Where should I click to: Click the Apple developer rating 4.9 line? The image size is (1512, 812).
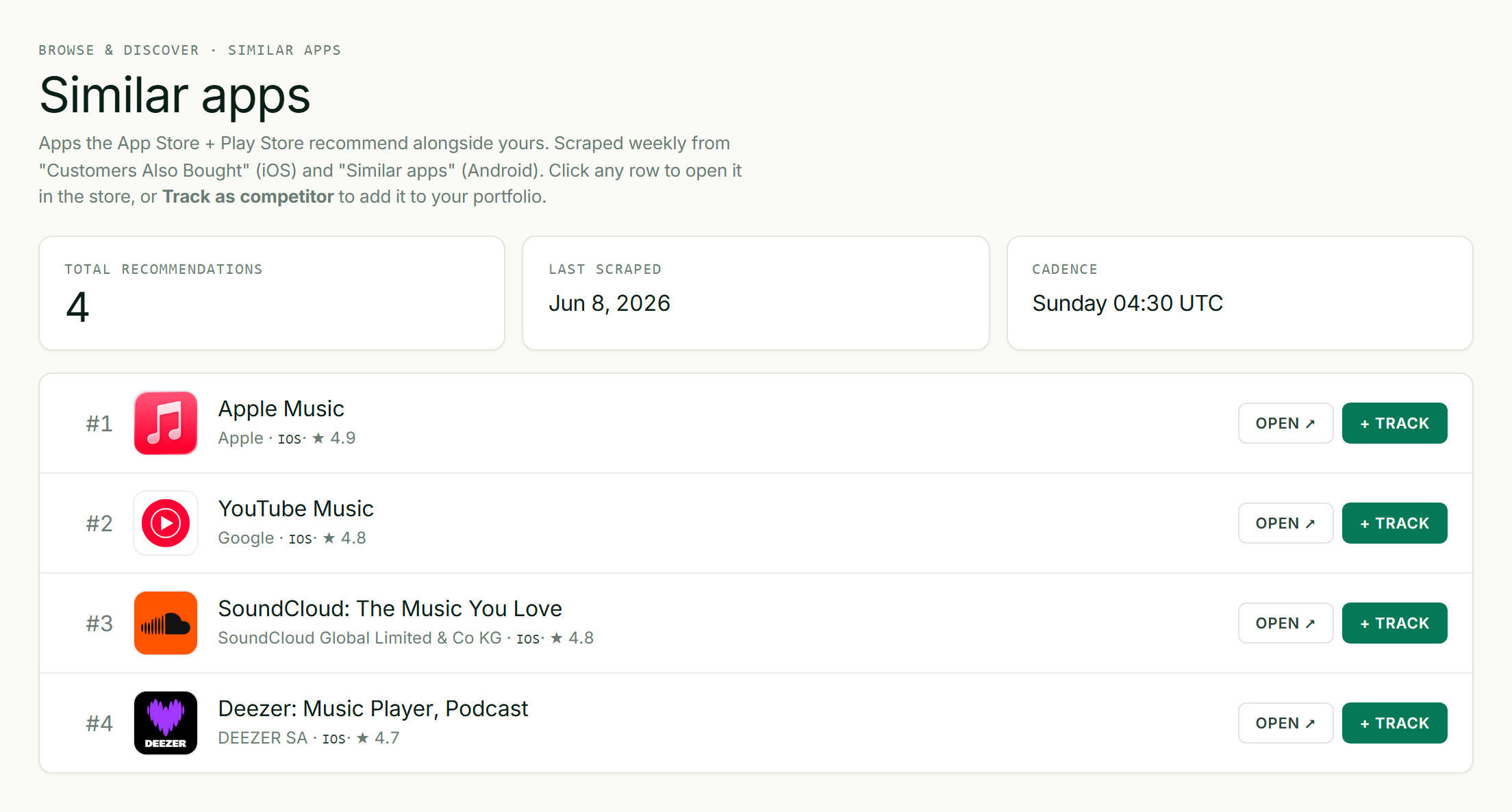coord(287,438)
